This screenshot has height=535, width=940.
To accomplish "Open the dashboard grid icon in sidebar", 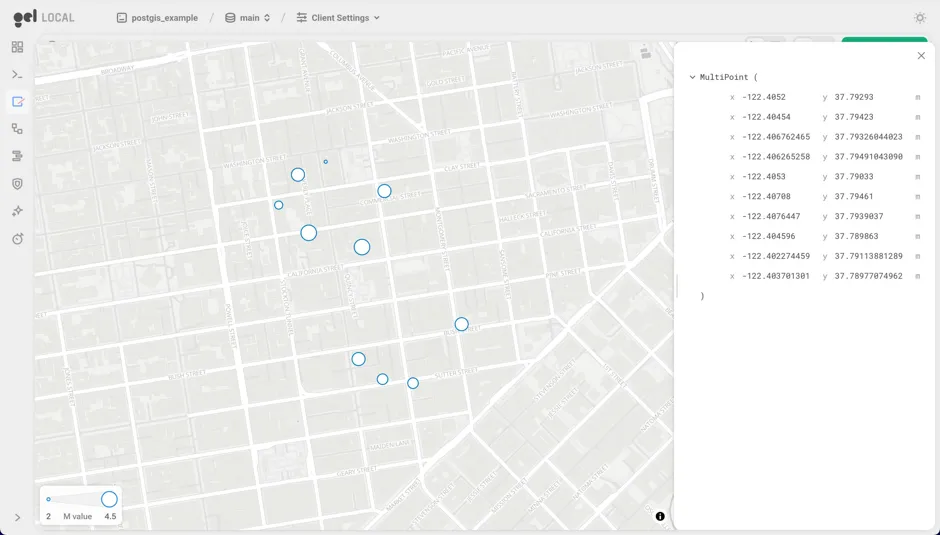I will click(x=17, y=47).
